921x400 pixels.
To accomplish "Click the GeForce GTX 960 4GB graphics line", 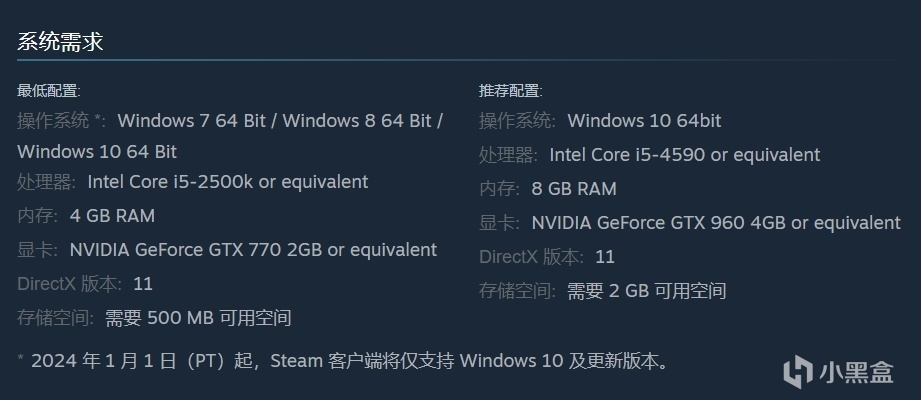I will pos(716,223).
